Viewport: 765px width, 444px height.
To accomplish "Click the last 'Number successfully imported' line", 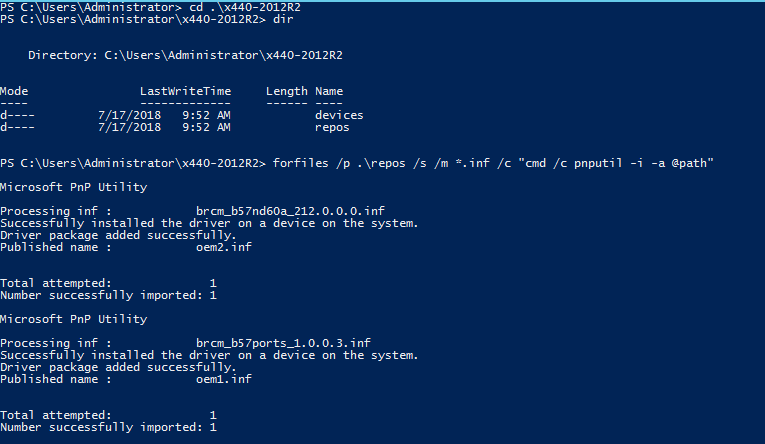I will pyautogui.click(x=108, y=427).
